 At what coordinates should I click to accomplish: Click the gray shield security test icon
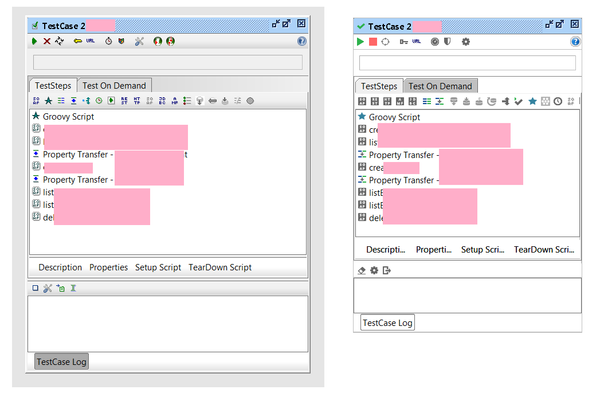coord(447,41)
